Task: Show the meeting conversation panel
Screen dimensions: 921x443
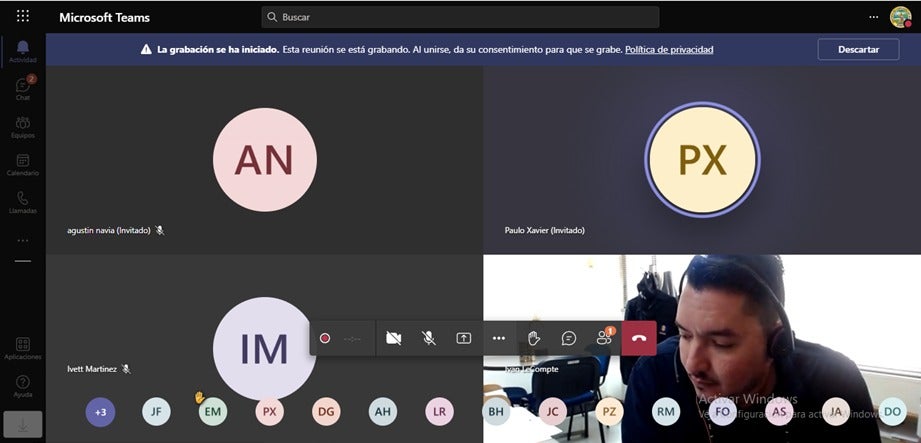Action: point(569,338)
